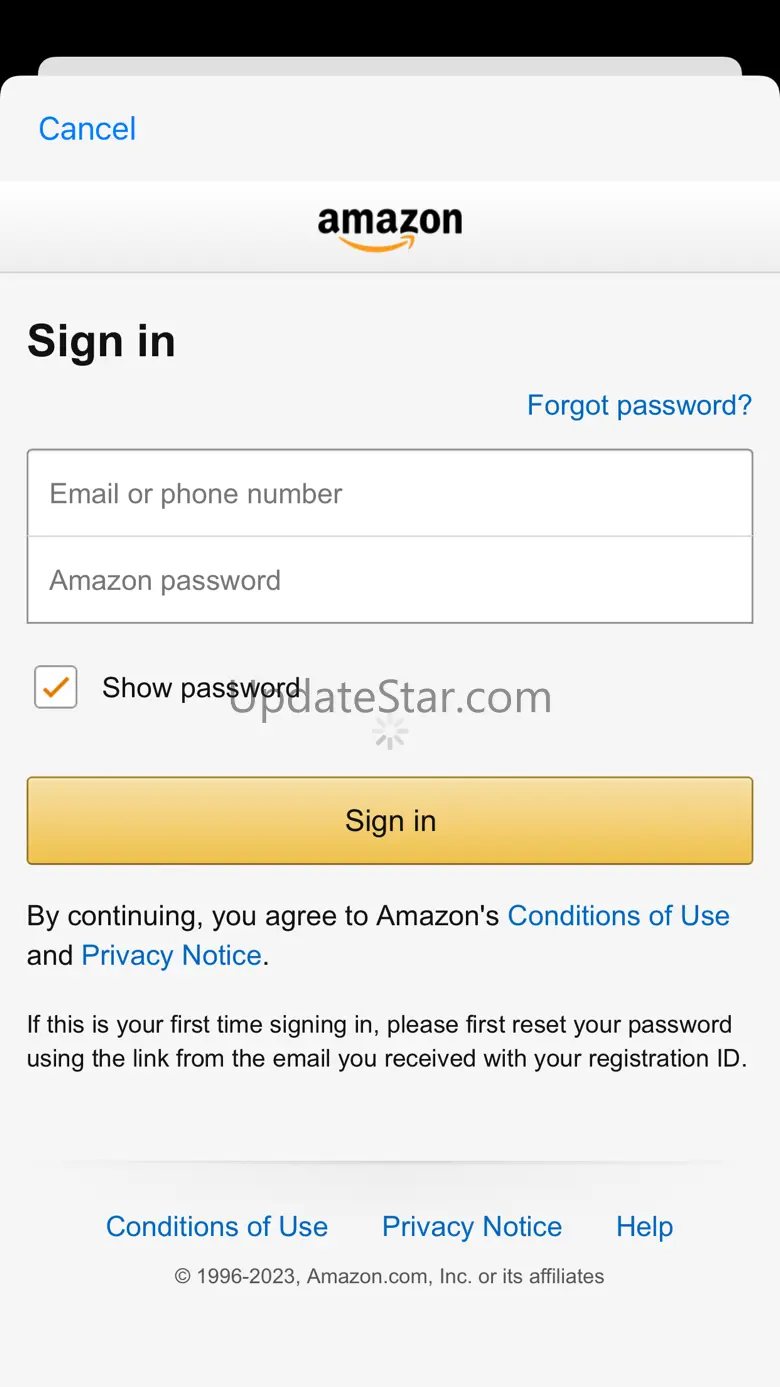Select the footer Conditions of Use link
Screen dimensions: 780x1387
[217, 1226]
